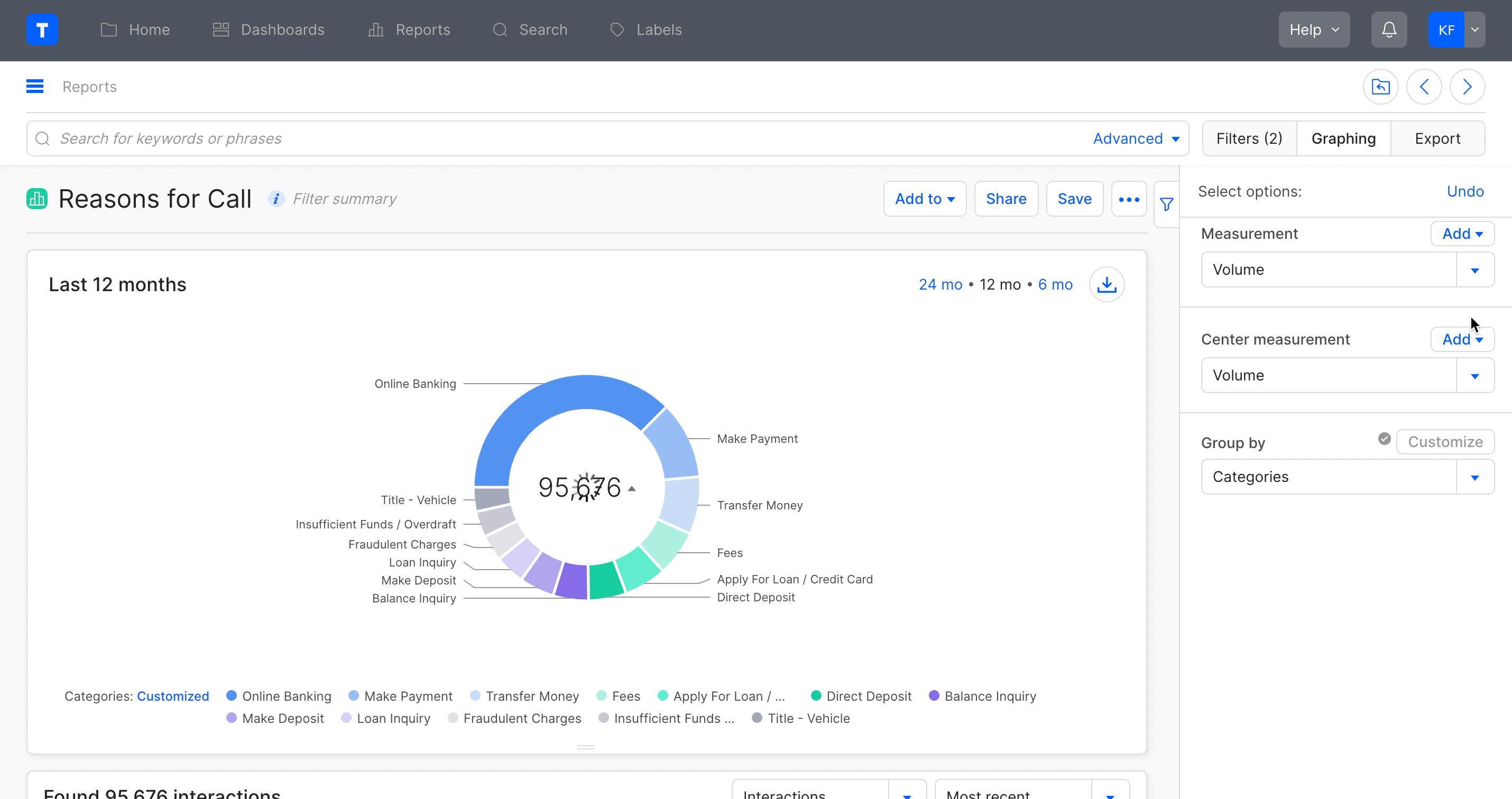Go to the next report arrow
This screenshot has width=1512, height=799.
[1467, 87]
